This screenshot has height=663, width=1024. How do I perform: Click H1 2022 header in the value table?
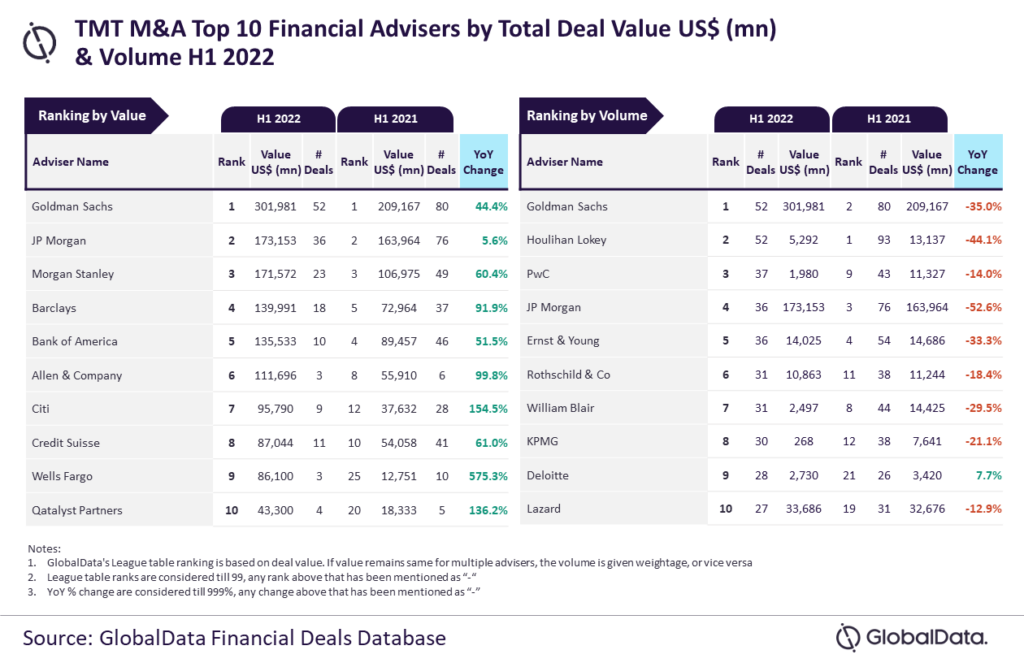coord(278,119)
